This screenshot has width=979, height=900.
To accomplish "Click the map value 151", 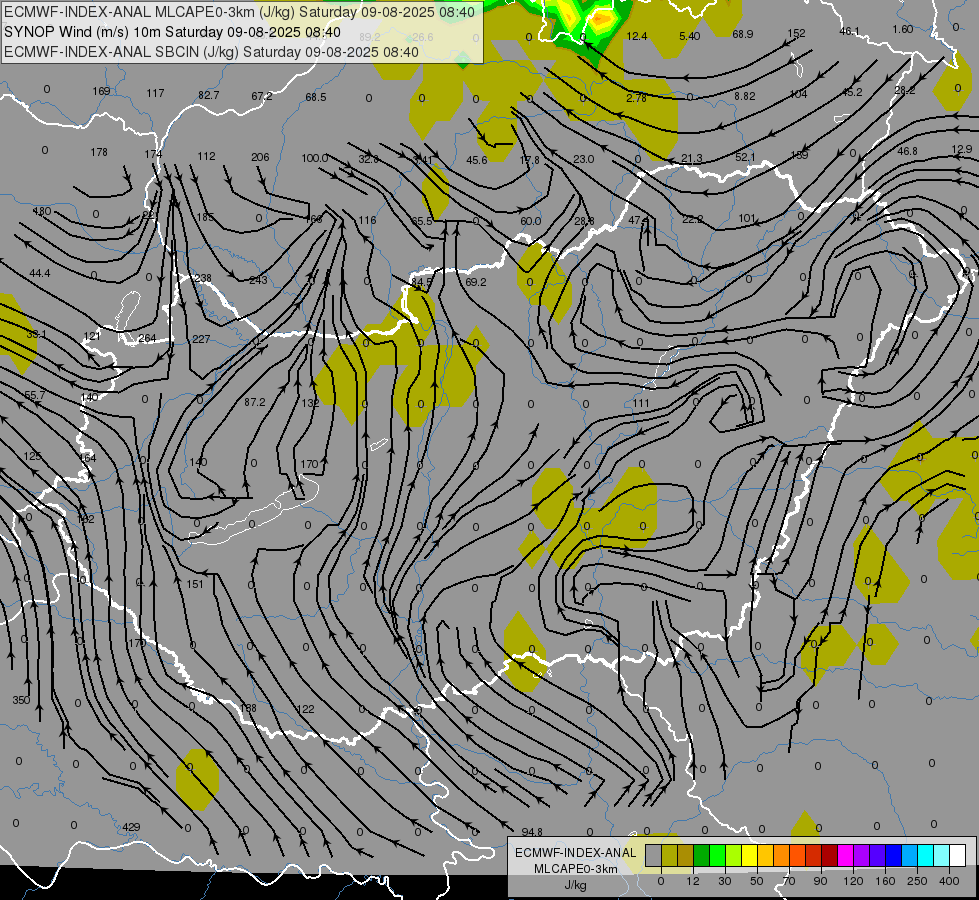I will [x=195, y=584].
